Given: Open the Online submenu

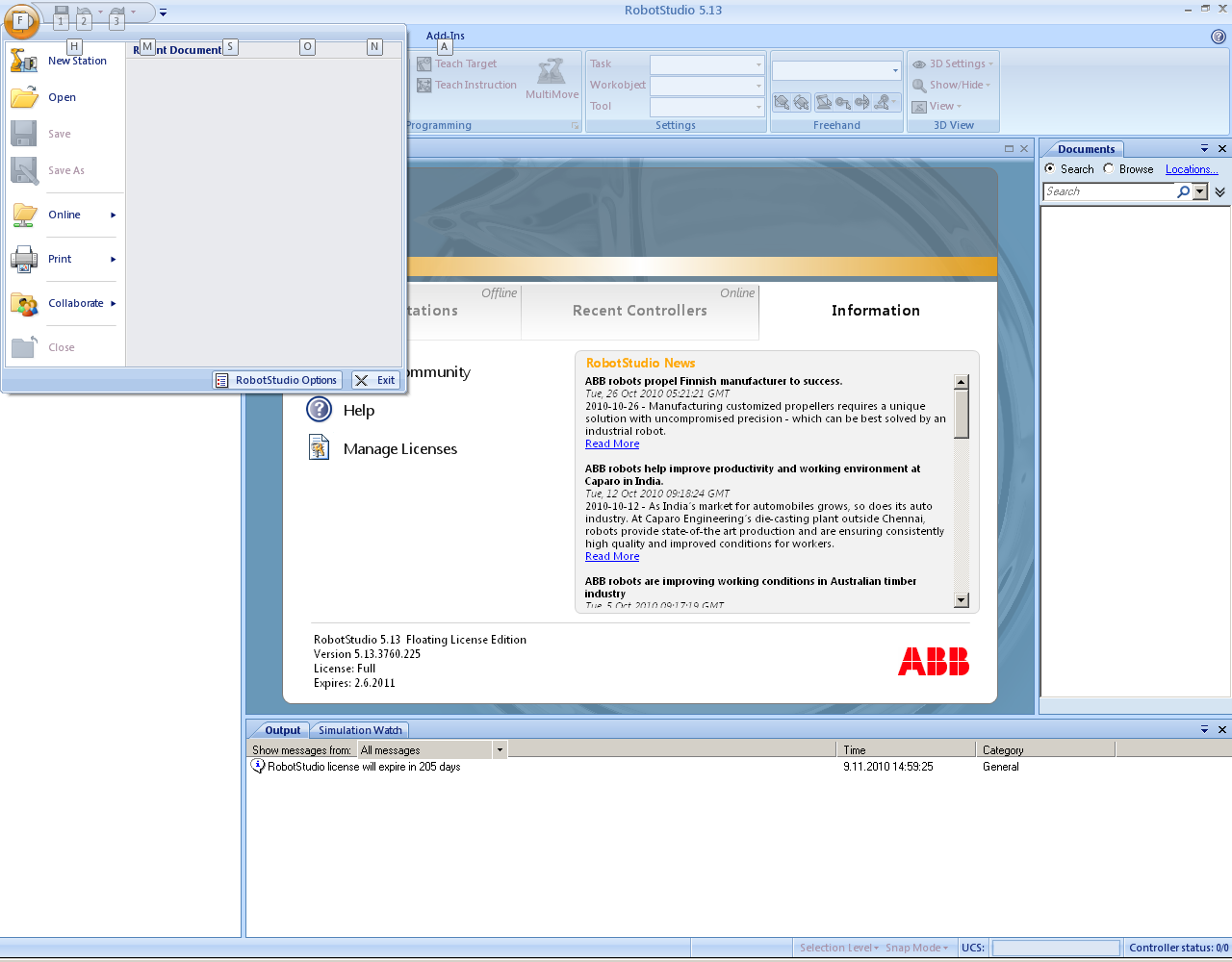Looking at the screenshot, I should click(x=65, y=215).
